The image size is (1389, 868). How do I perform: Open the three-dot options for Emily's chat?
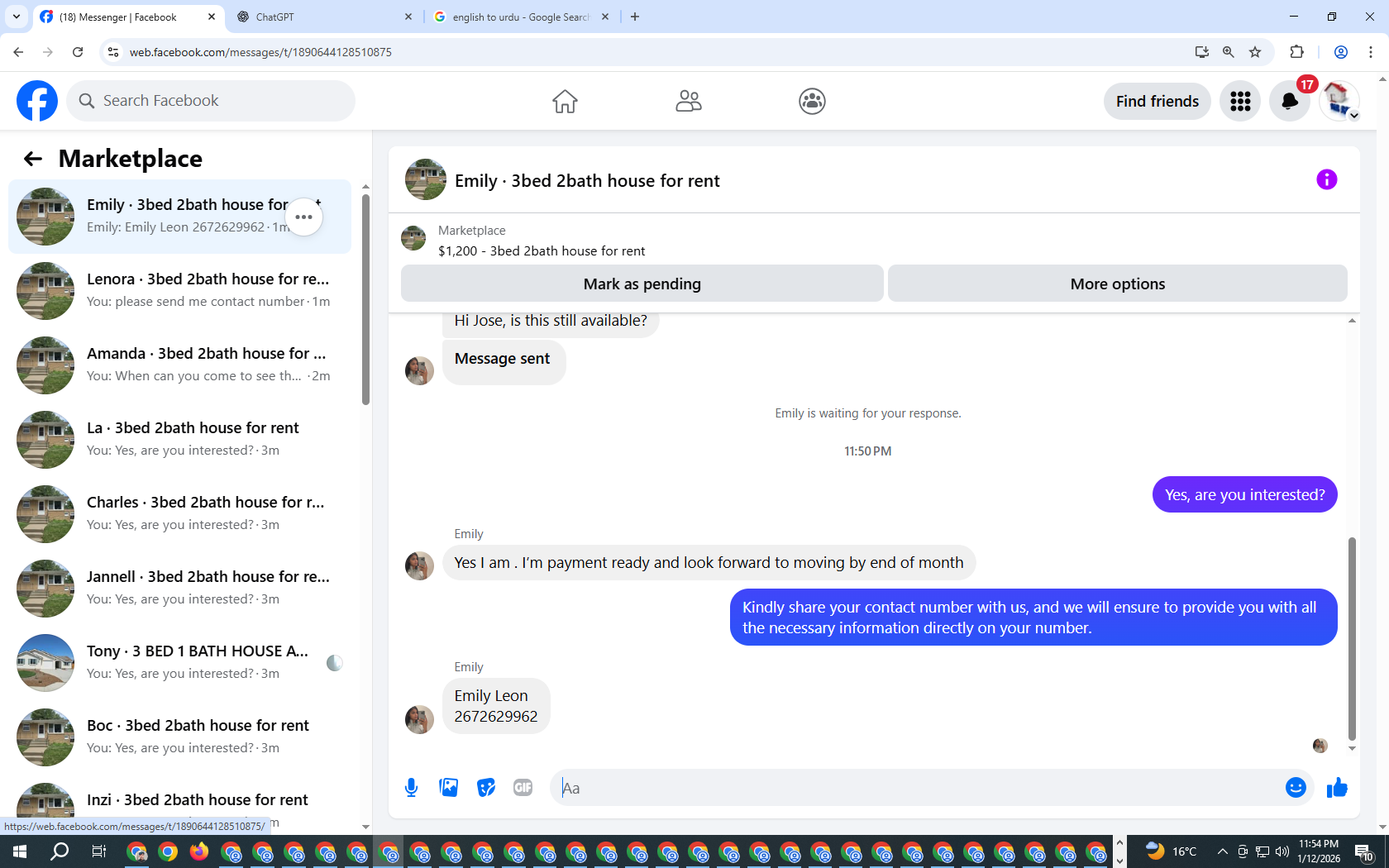303,217
